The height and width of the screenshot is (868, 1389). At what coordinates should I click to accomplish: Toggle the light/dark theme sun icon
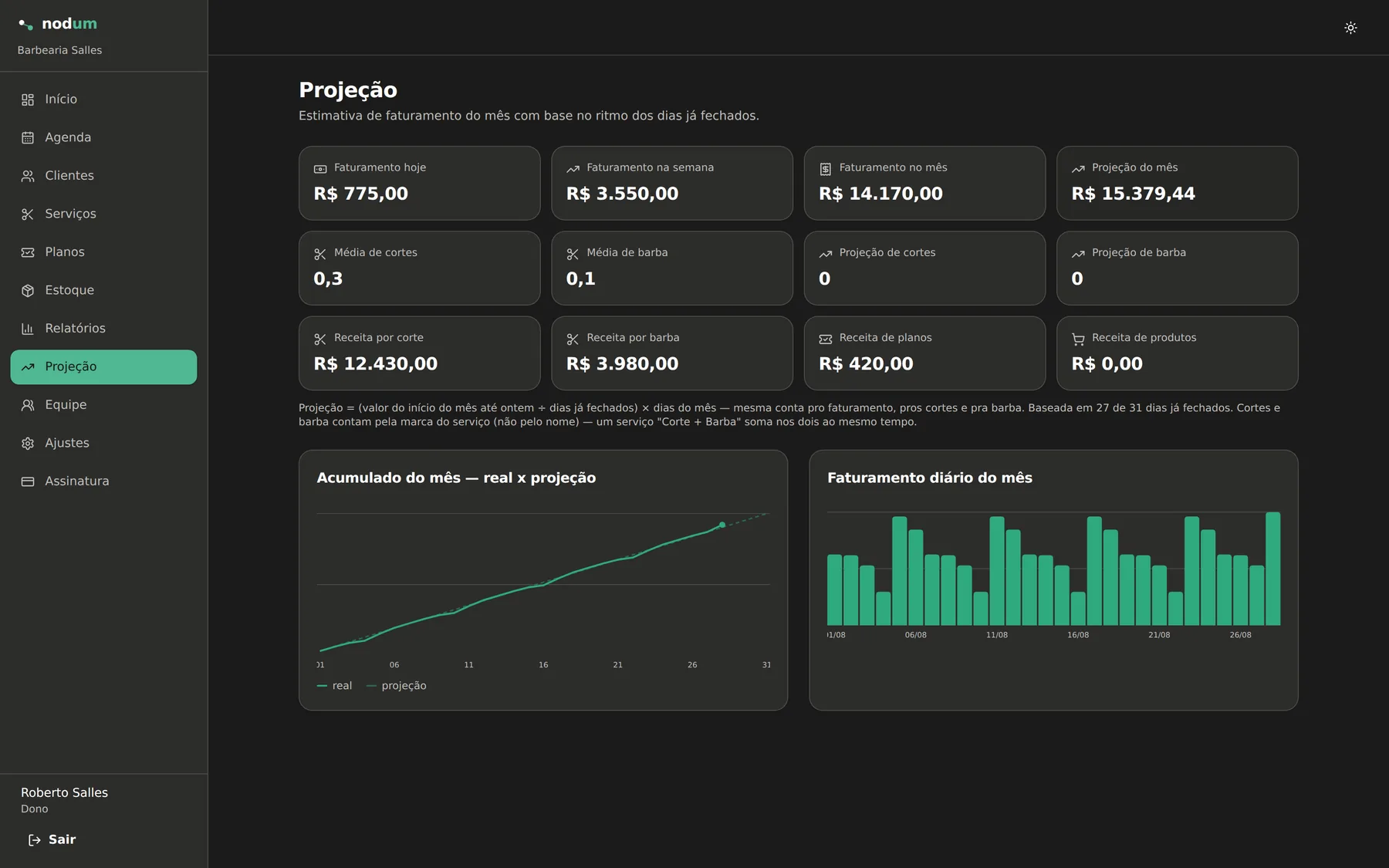coord(1350,28)
